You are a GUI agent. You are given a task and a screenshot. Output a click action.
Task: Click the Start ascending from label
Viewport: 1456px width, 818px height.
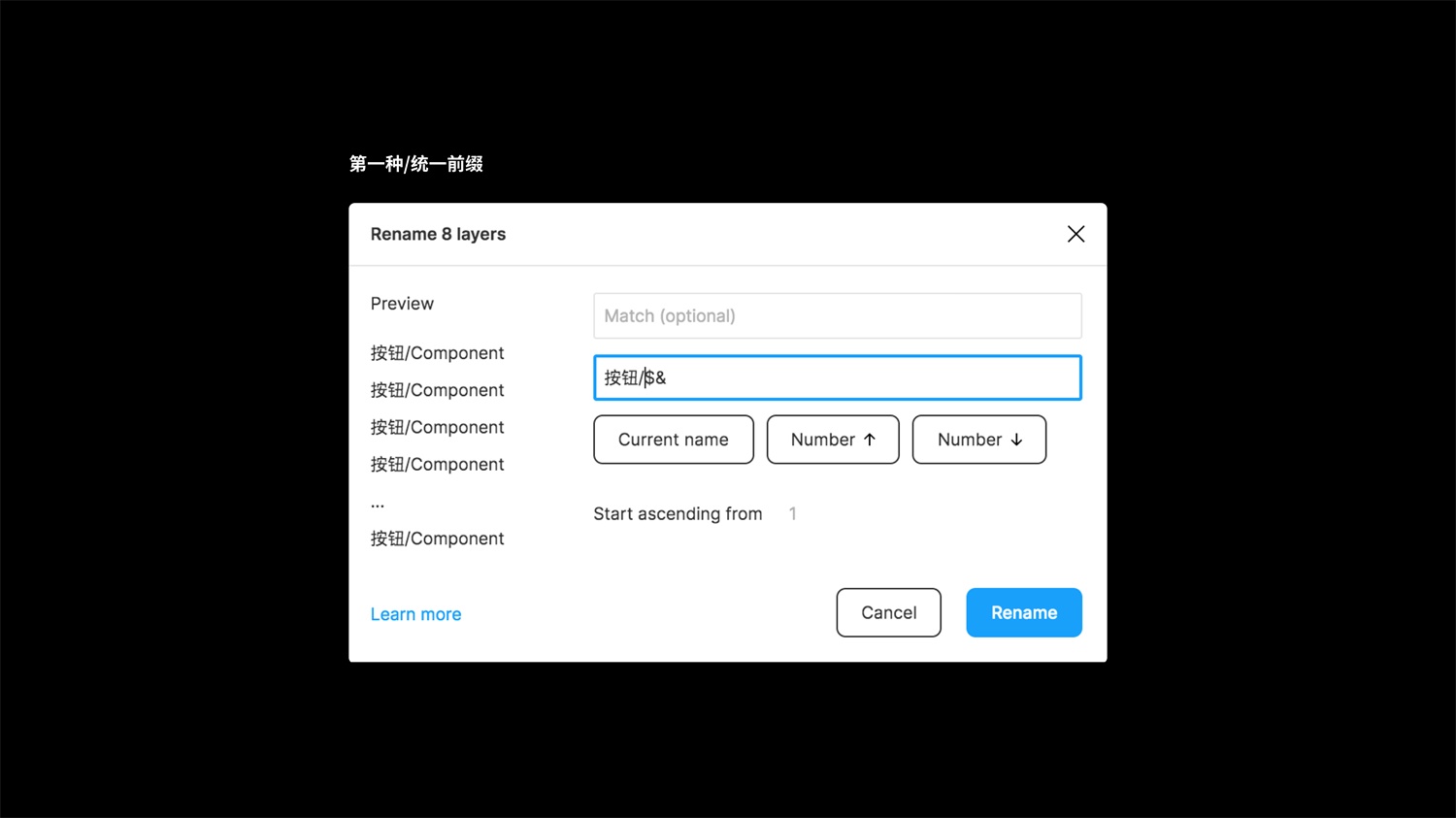(x=678, y=513)
